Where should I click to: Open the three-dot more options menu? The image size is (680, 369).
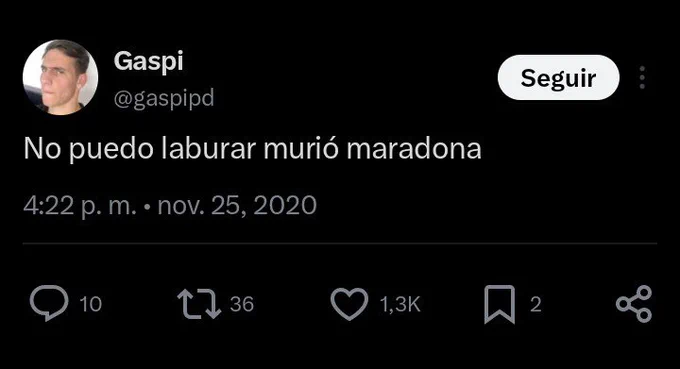(x=642, y=78)
